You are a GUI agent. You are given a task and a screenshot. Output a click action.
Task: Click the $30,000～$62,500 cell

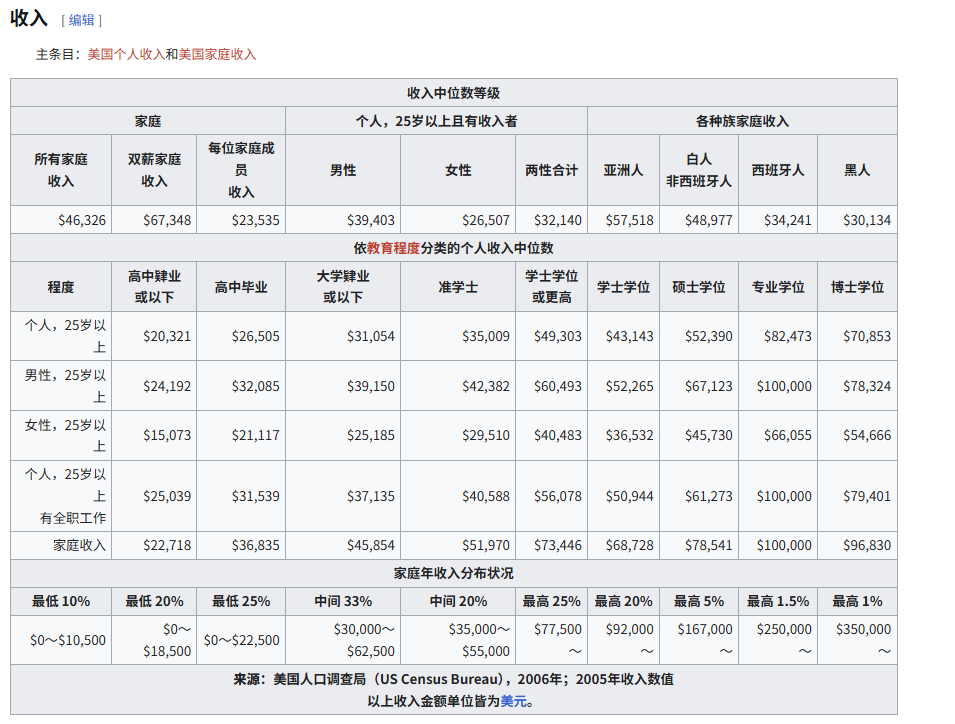(x=343, y=640)
